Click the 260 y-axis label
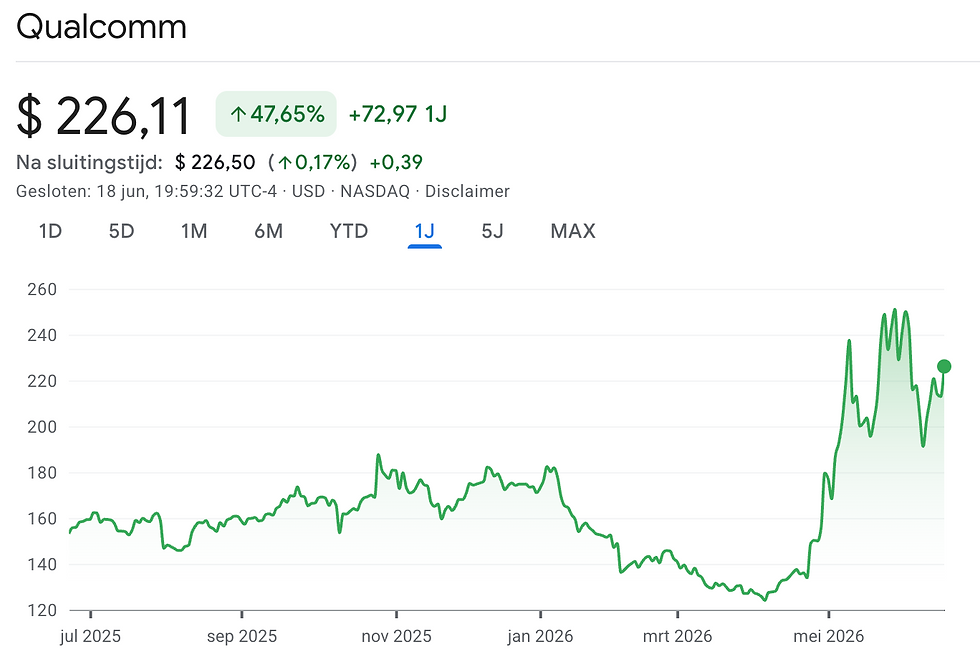 point(42,289)
